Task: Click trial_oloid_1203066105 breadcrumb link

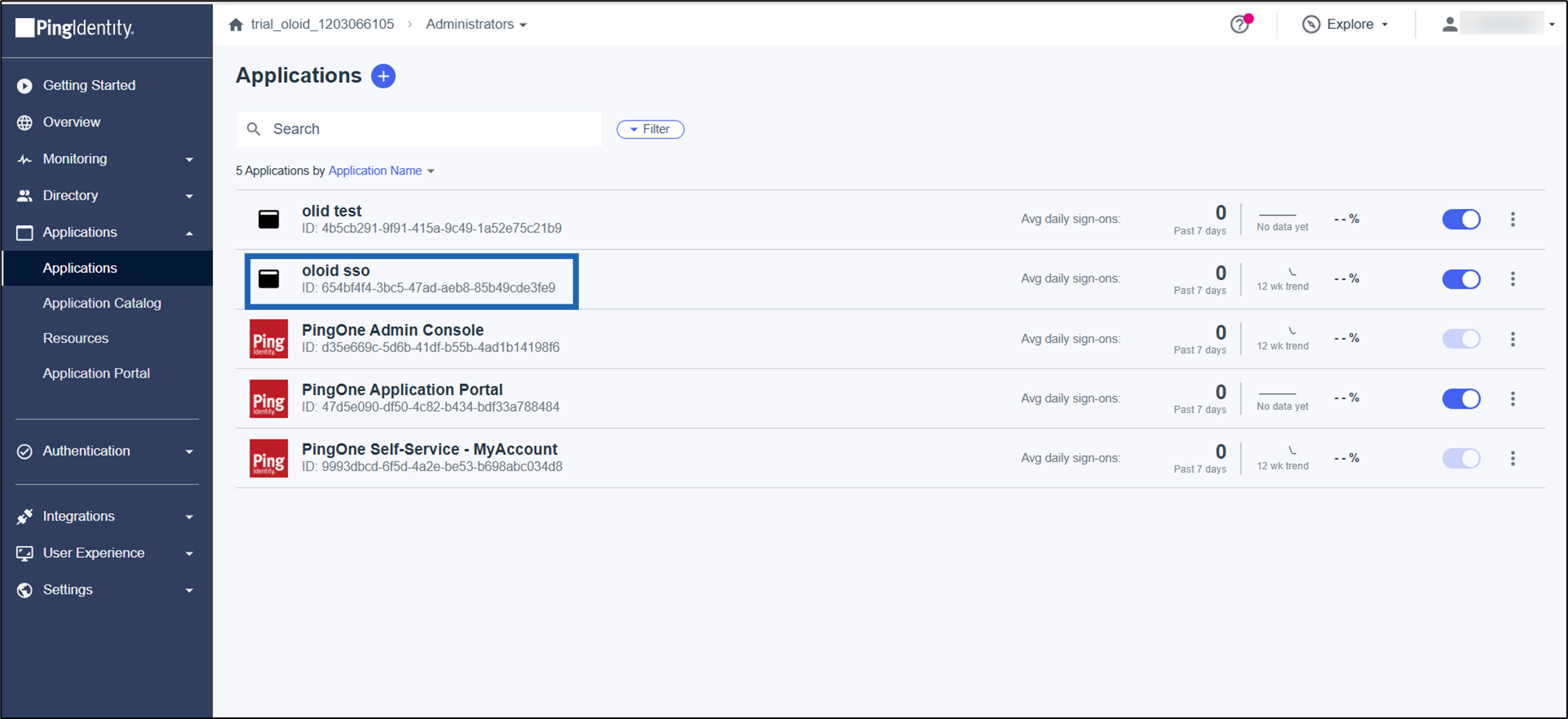Action: (322, 24)
